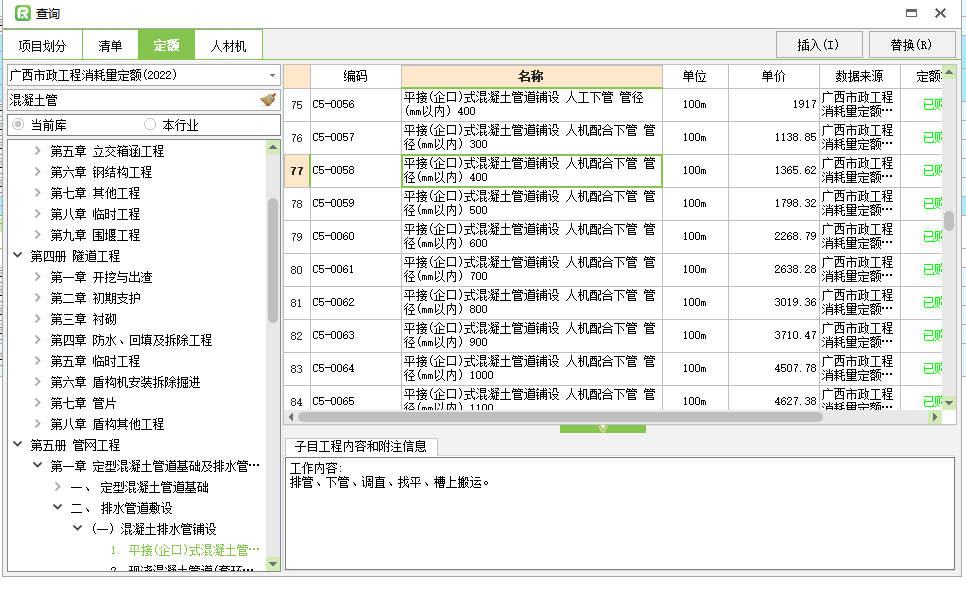Expand 第二章 初期支护 node
The height and width of the screenshot is (590, 966).
point(38,297)
